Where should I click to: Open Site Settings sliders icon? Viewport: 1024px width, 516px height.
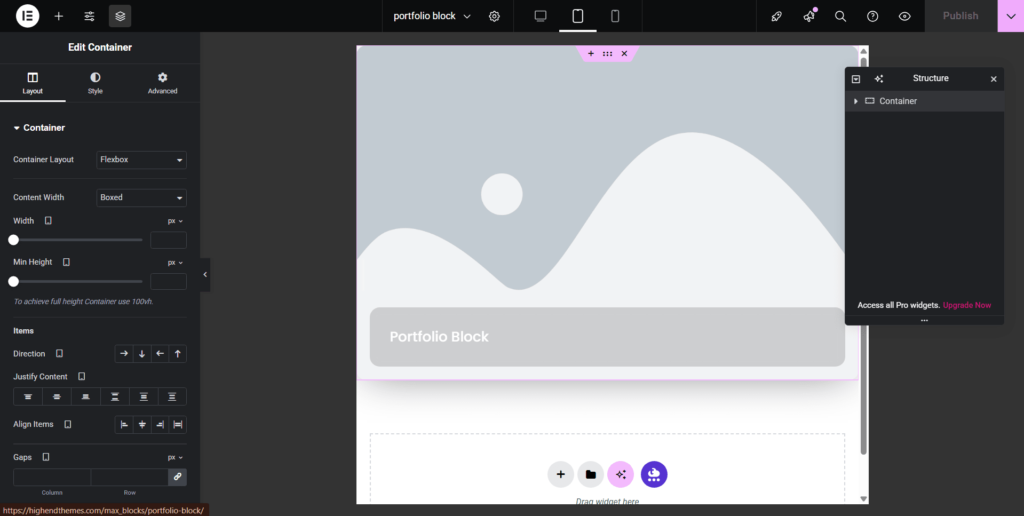(x=89, y=16)
